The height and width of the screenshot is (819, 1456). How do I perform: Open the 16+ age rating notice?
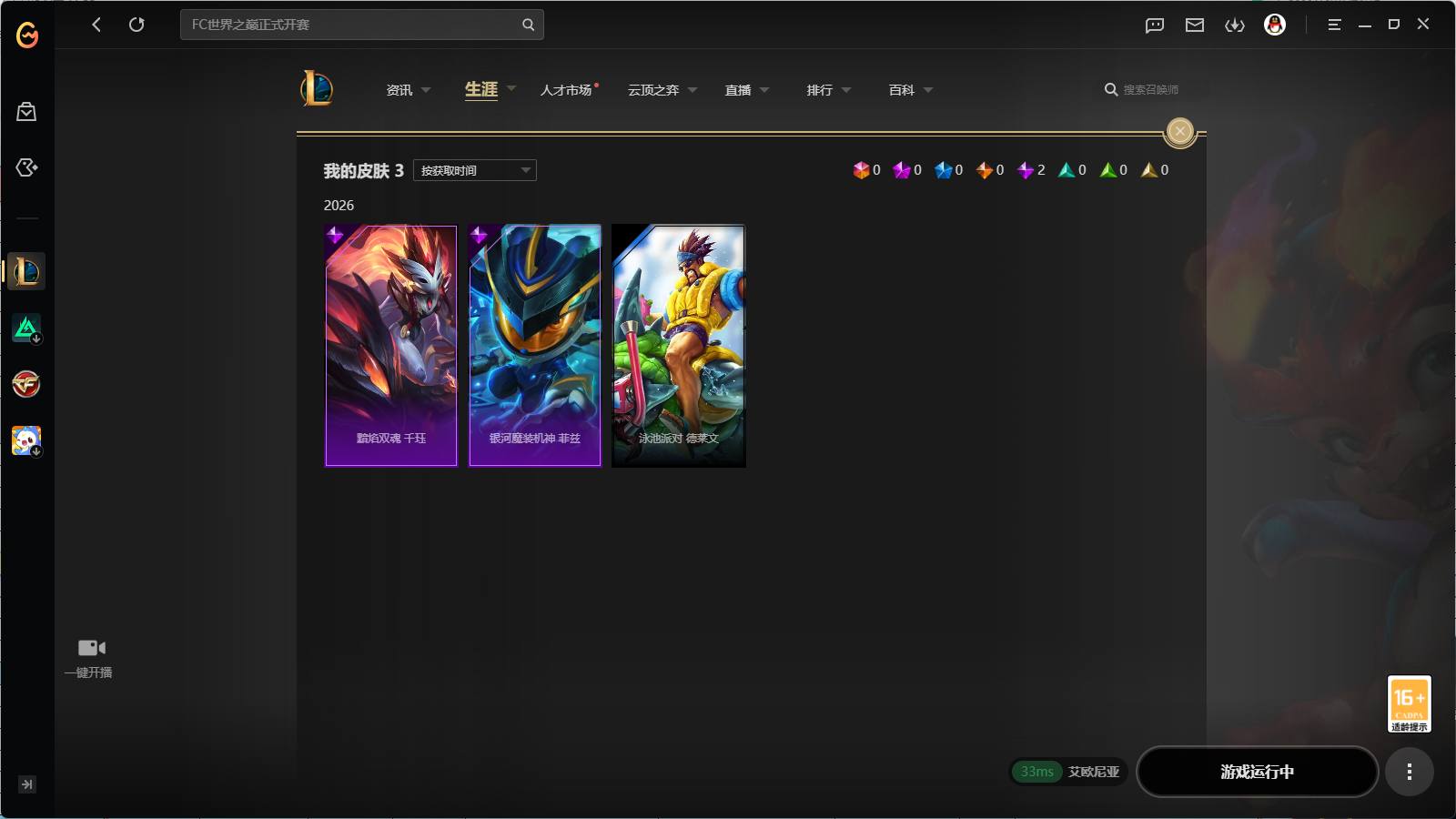coord(1409,703)
